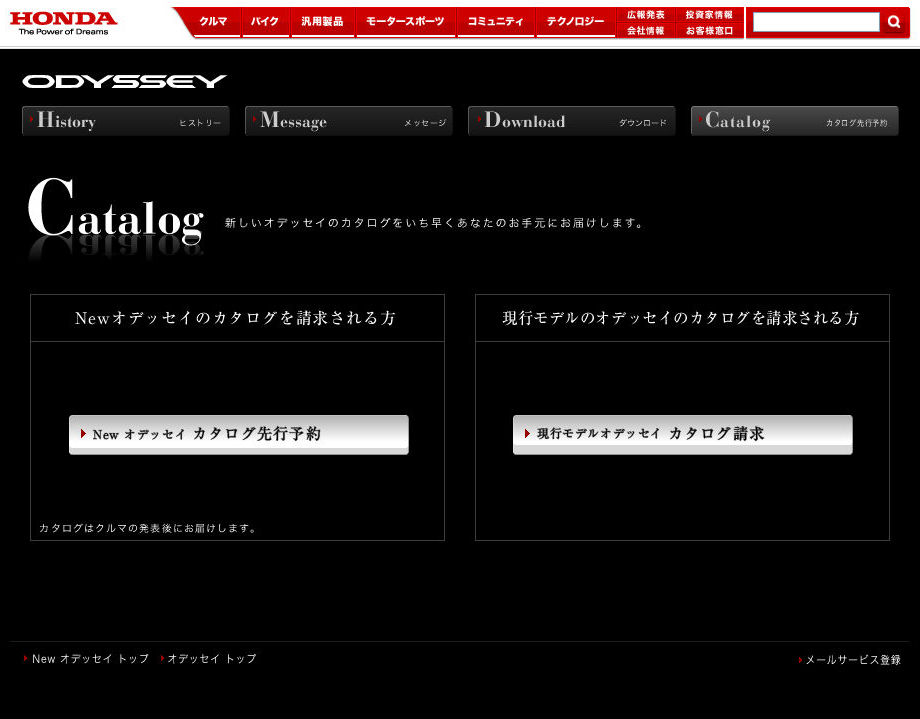
Task: Open the 会社情報 link
Action: (646, 31)
